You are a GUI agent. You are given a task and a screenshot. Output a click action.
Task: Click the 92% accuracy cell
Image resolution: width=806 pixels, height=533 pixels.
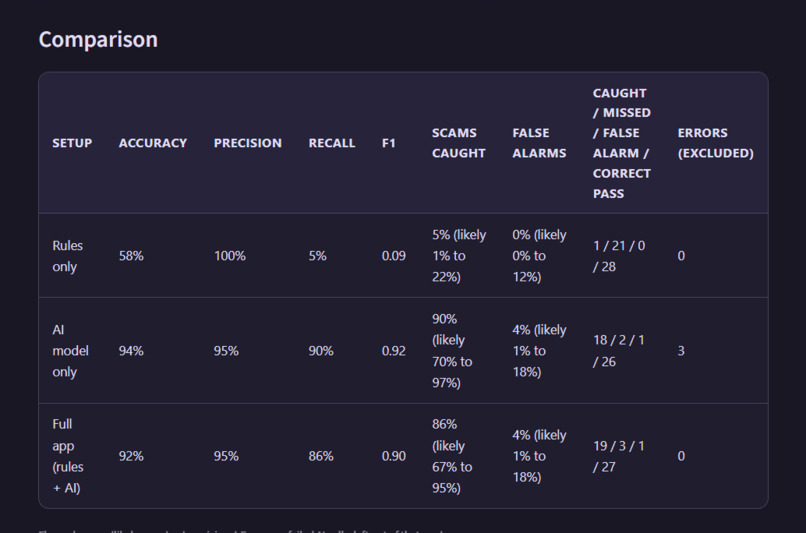(131, 456)
